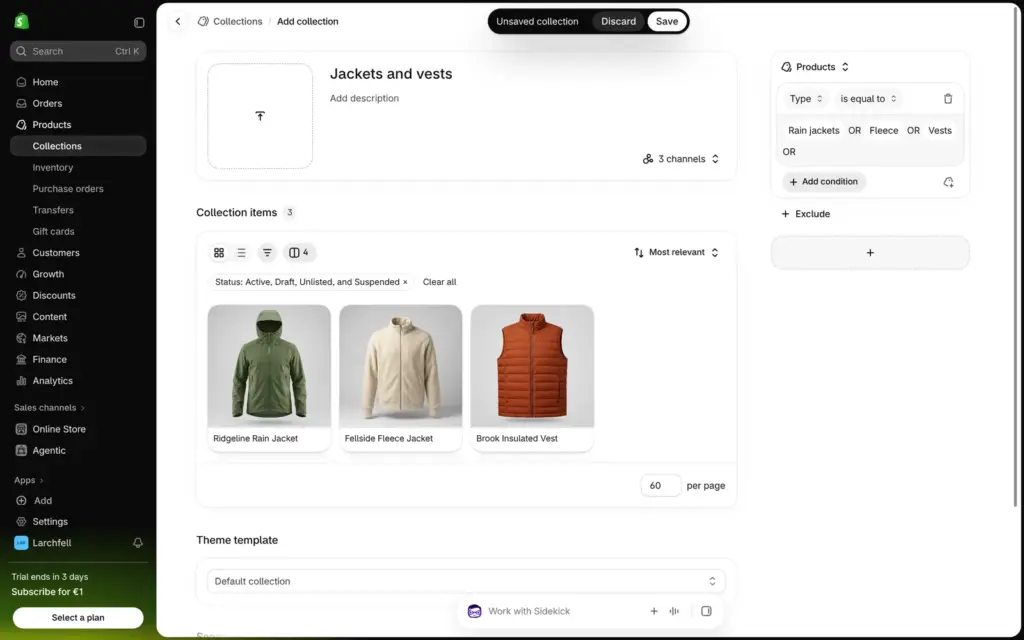Click the Content sidebar icon

(x=22, y=317)
